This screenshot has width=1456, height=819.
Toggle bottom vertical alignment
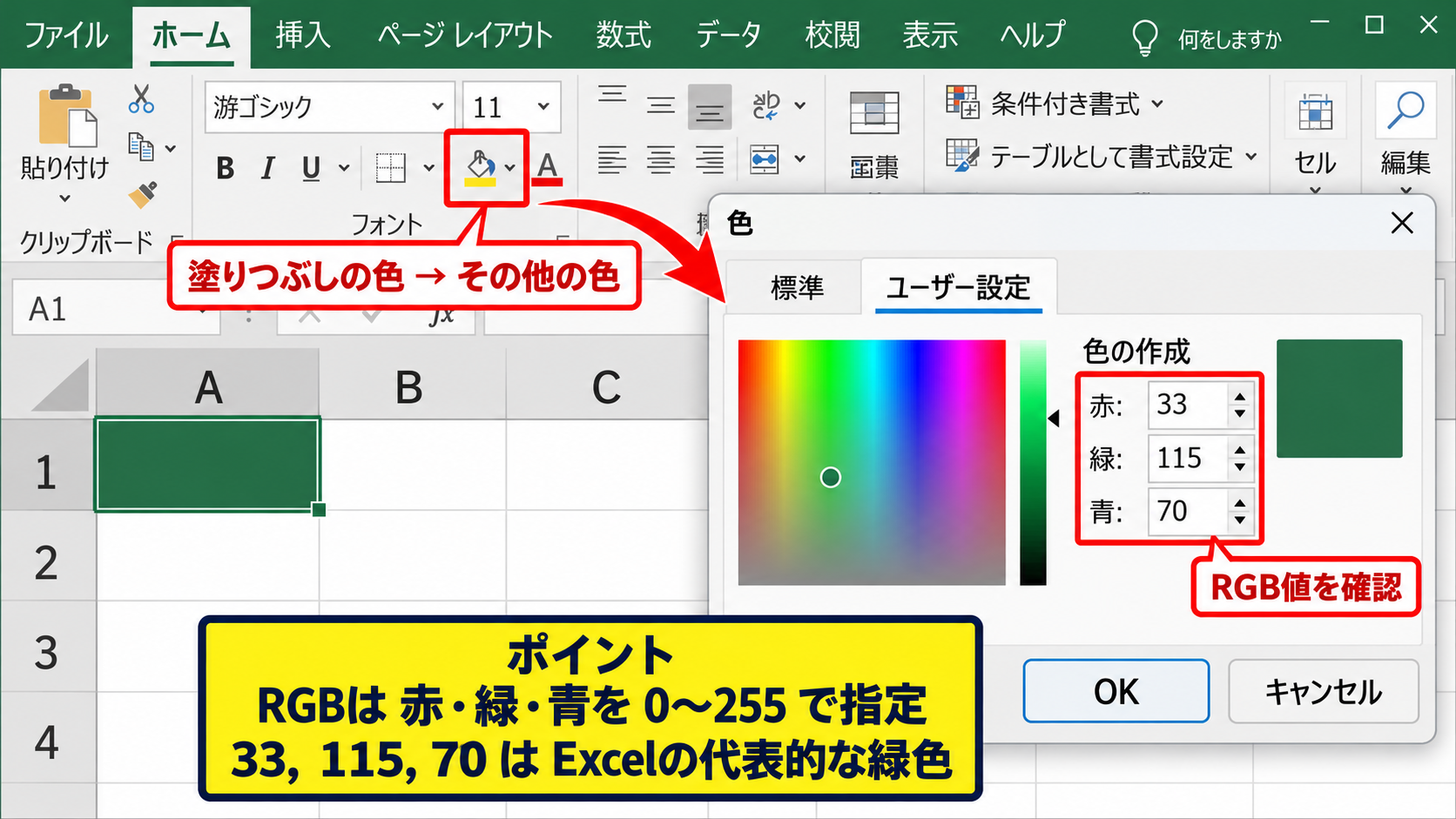pyautogui.click(x=710, y=107)
